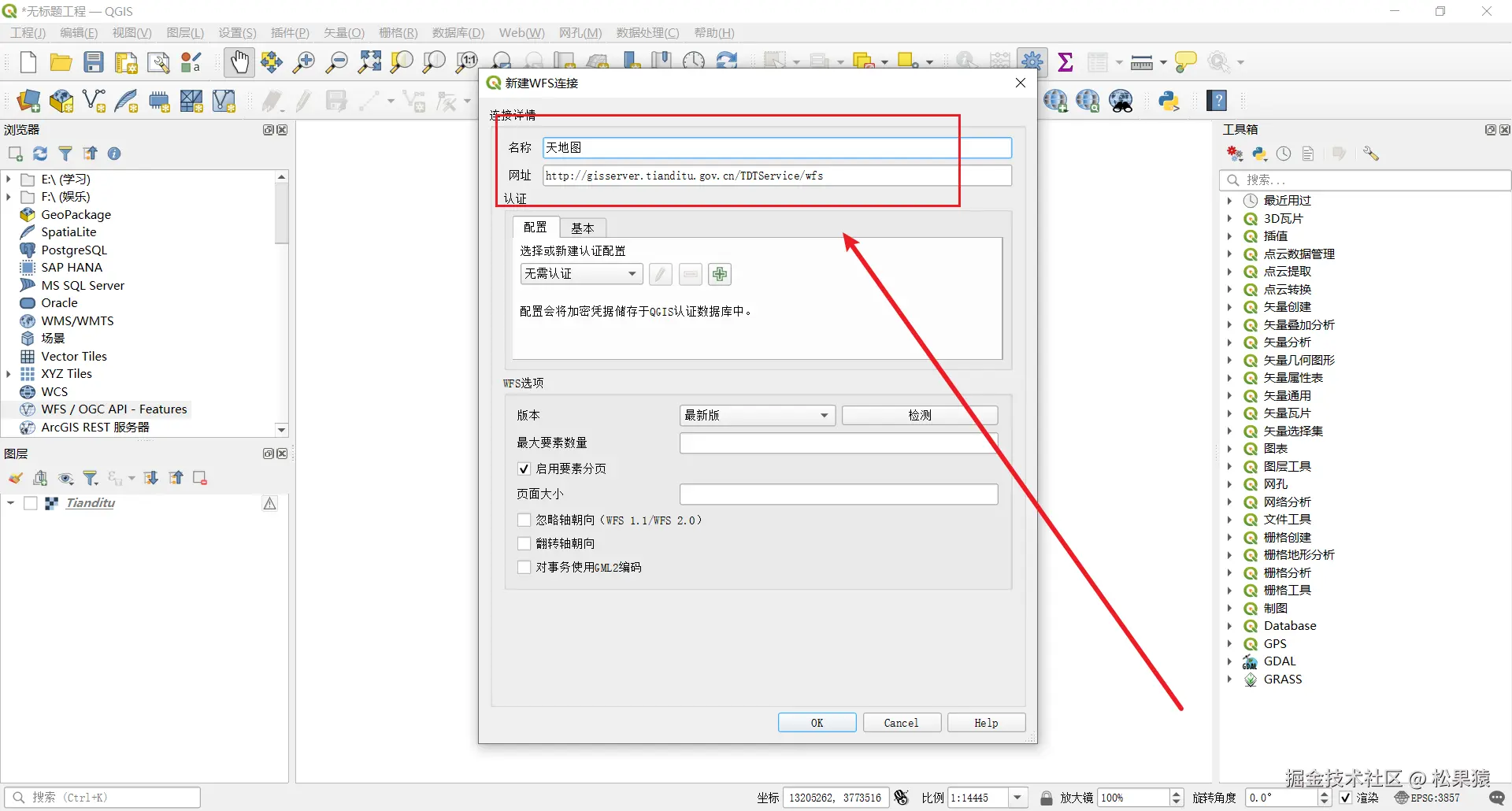Open 图层(L) menu
The image size is (1512, 811).
pos(185,32)
